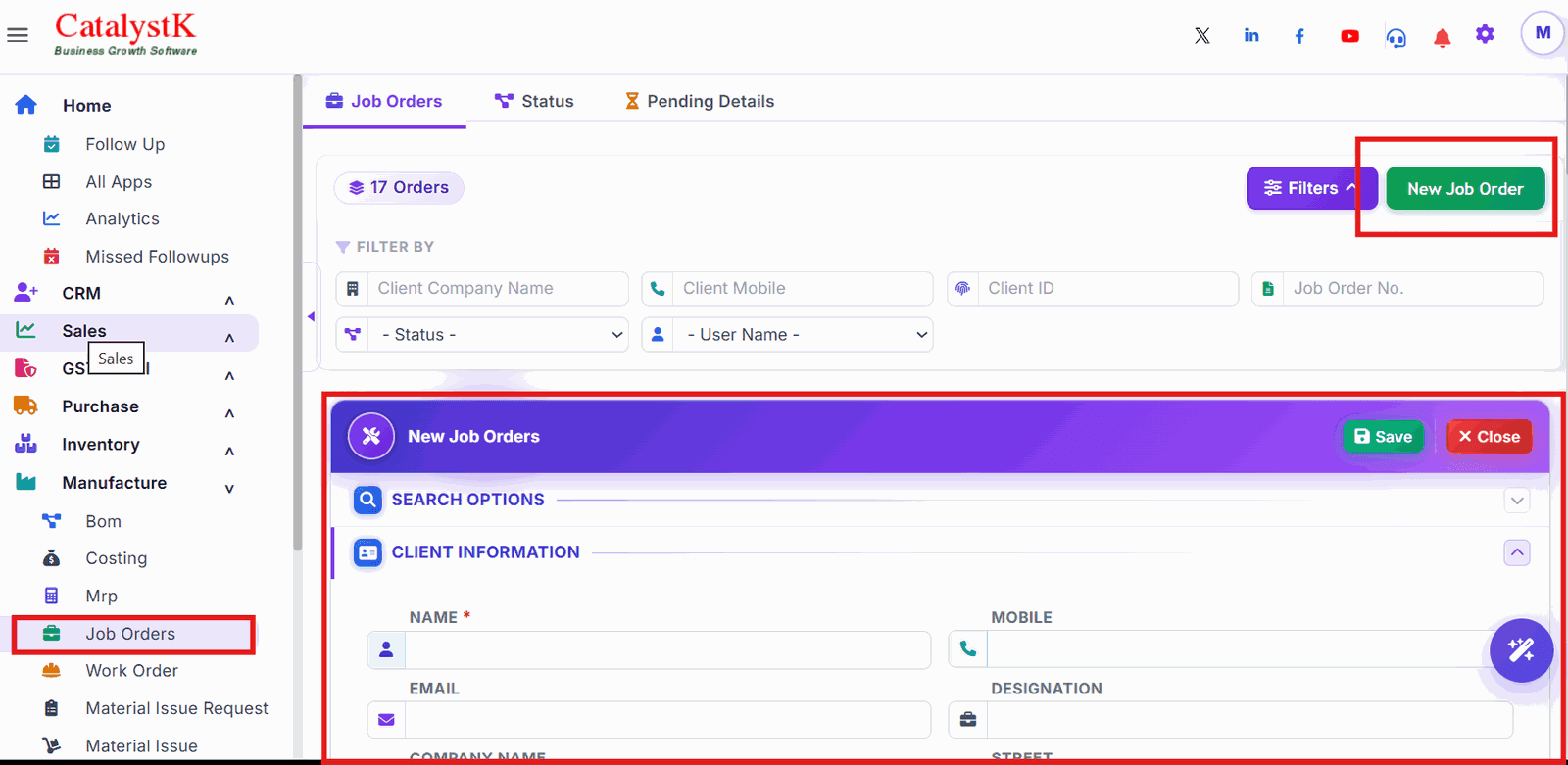Click the Client Information card icon
This screenshot has width=1568, height=765.
[x=367, y=552]
